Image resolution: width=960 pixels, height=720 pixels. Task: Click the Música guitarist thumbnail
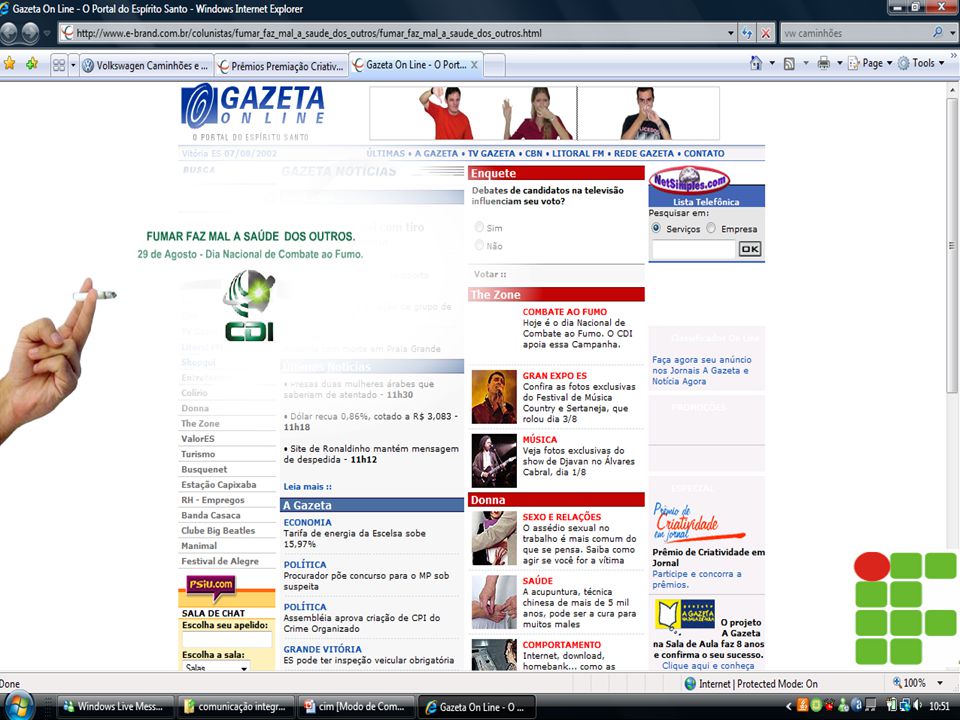pos(494,460)
